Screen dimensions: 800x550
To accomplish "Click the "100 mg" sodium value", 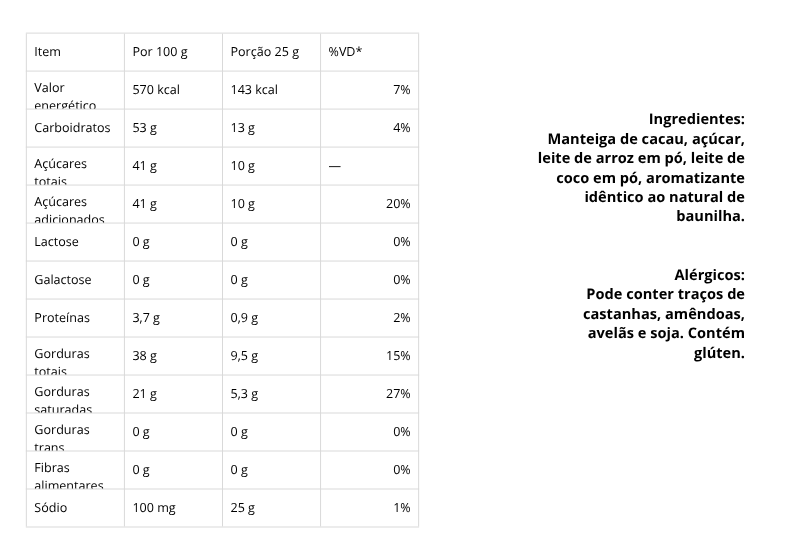I will click(x=154, y=508).
